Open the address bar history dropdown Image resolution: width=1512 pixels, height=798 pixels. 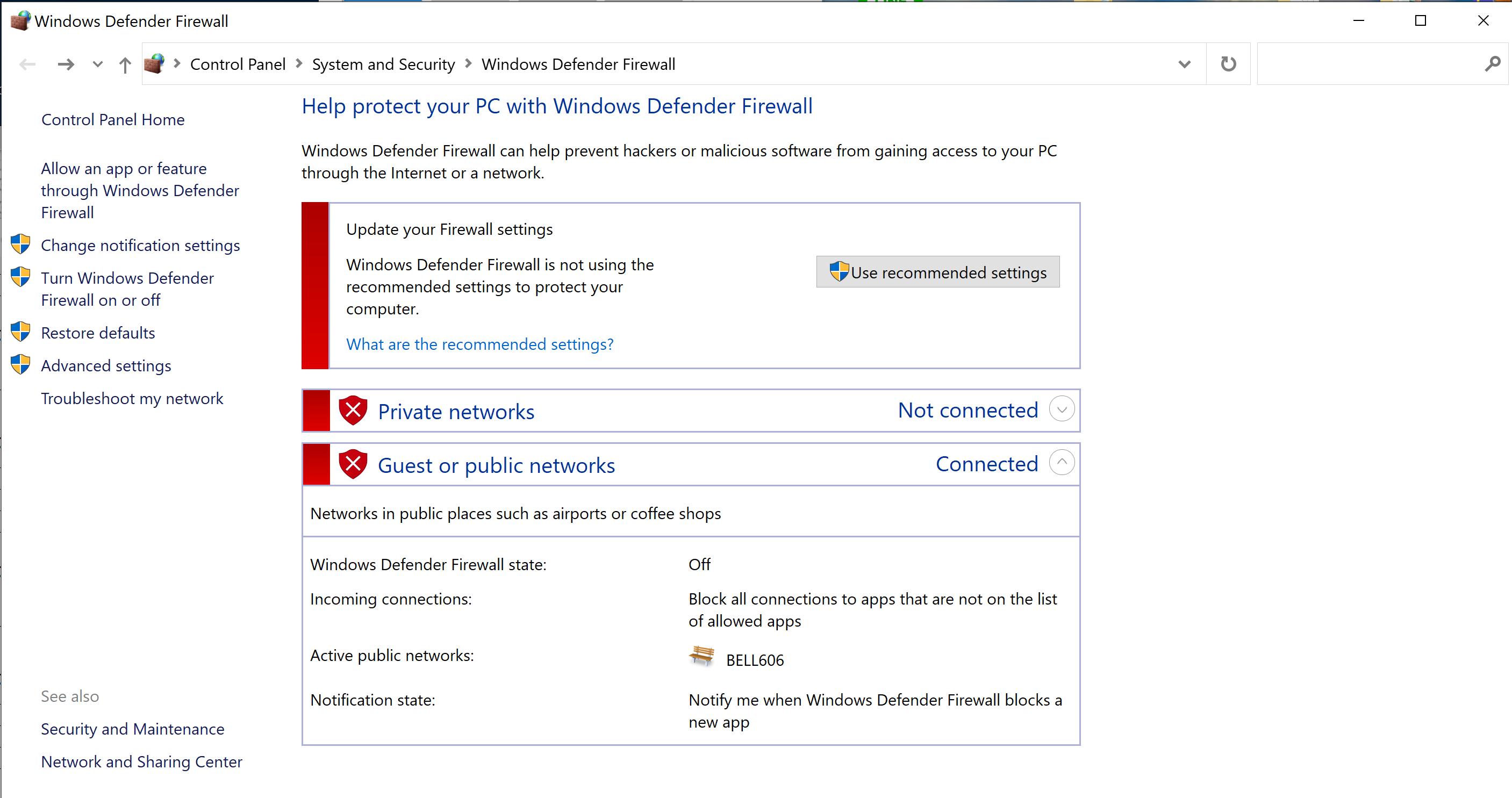[x=1185, y=64]
